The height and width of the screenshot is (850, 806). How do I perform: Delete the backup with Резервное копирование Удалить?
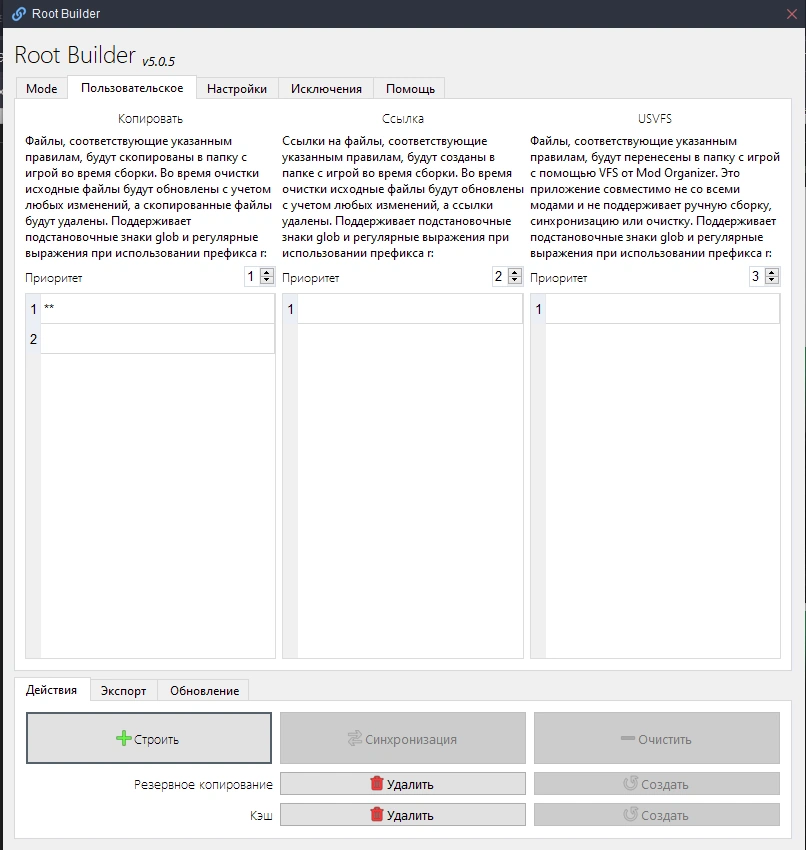click(403, 784)
